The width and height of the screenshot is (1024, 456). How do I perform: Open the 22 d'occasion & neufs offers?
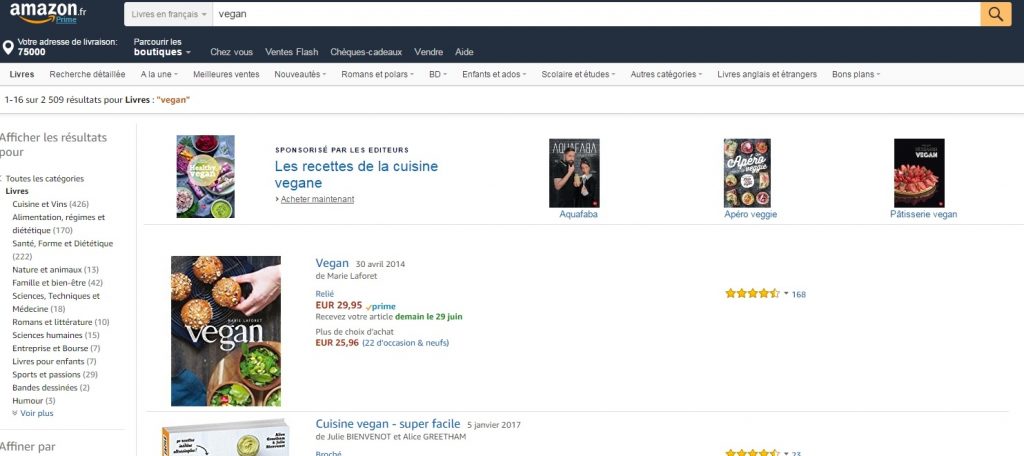405,342
